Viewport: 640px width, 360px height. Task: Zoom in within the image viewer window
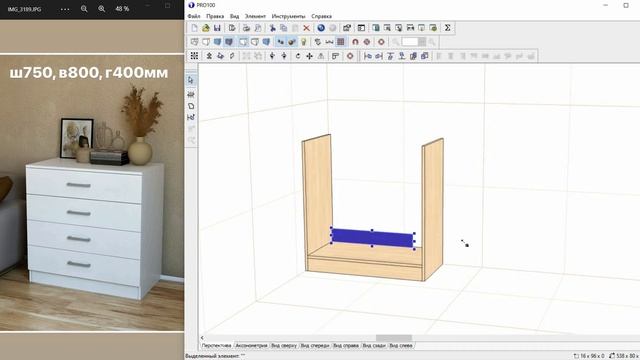102,9
